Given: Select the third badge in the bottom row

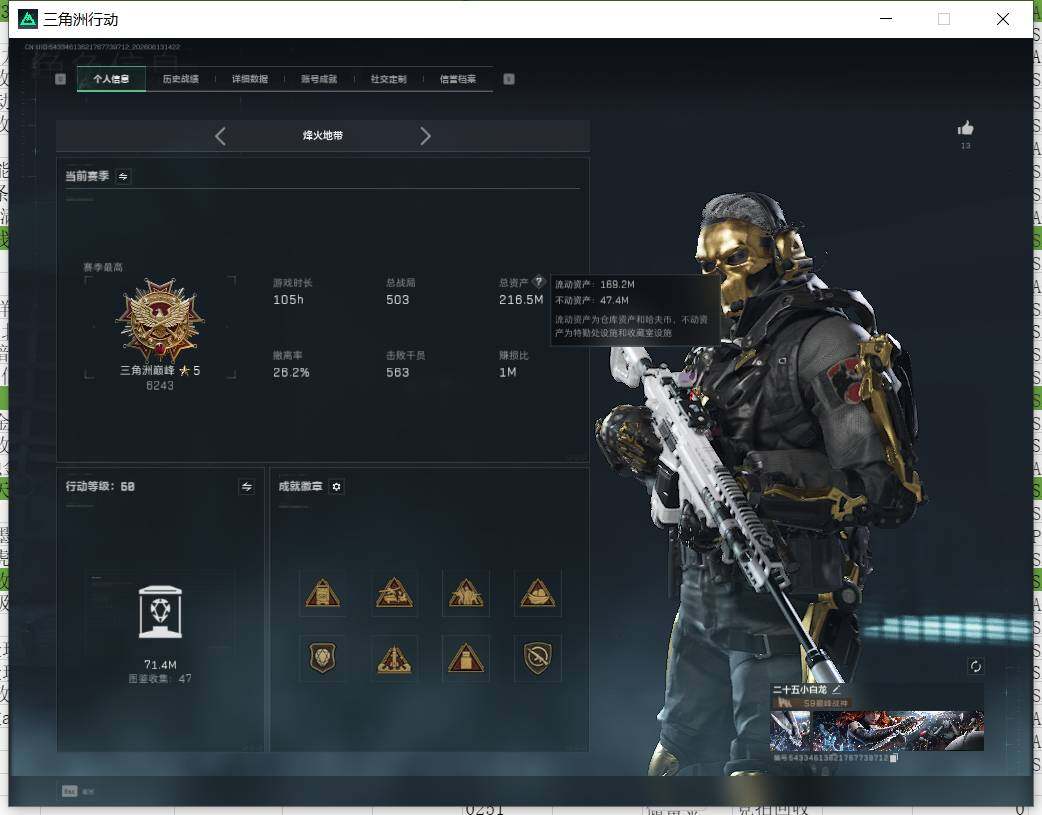Looking at the screenshot, I should (466, 658).
